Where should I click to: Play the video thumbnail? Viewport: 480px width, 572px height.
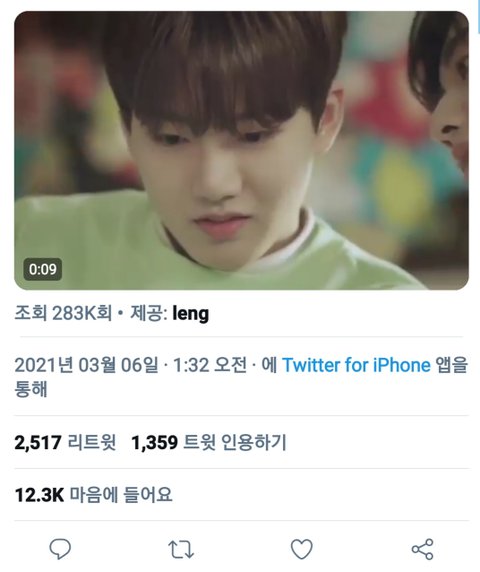coord(241,150)
